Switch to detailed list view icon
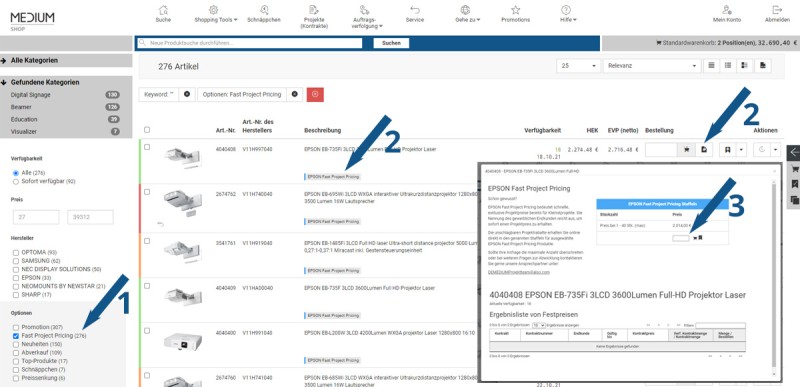 click(729, 66)
